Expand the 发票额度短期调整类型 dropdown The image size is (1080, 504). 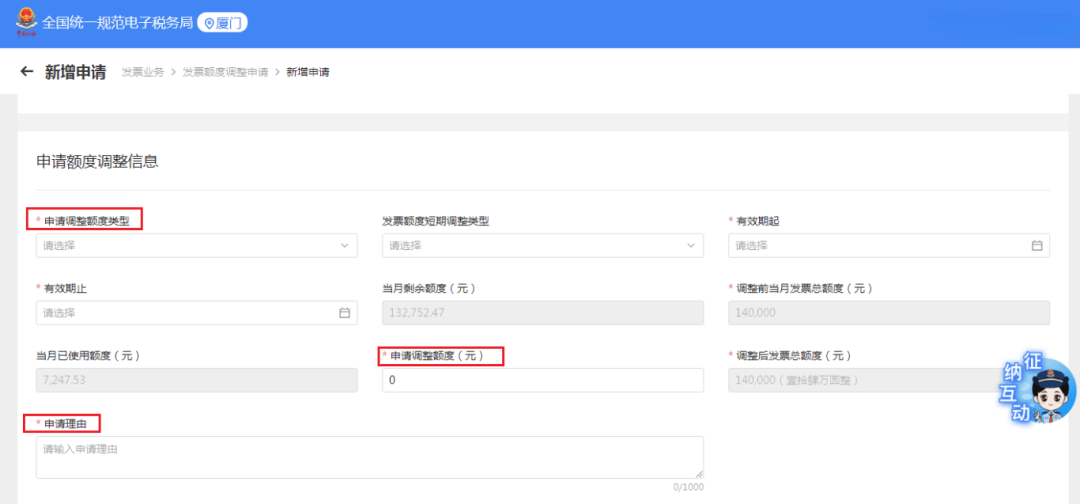(540, 246)
